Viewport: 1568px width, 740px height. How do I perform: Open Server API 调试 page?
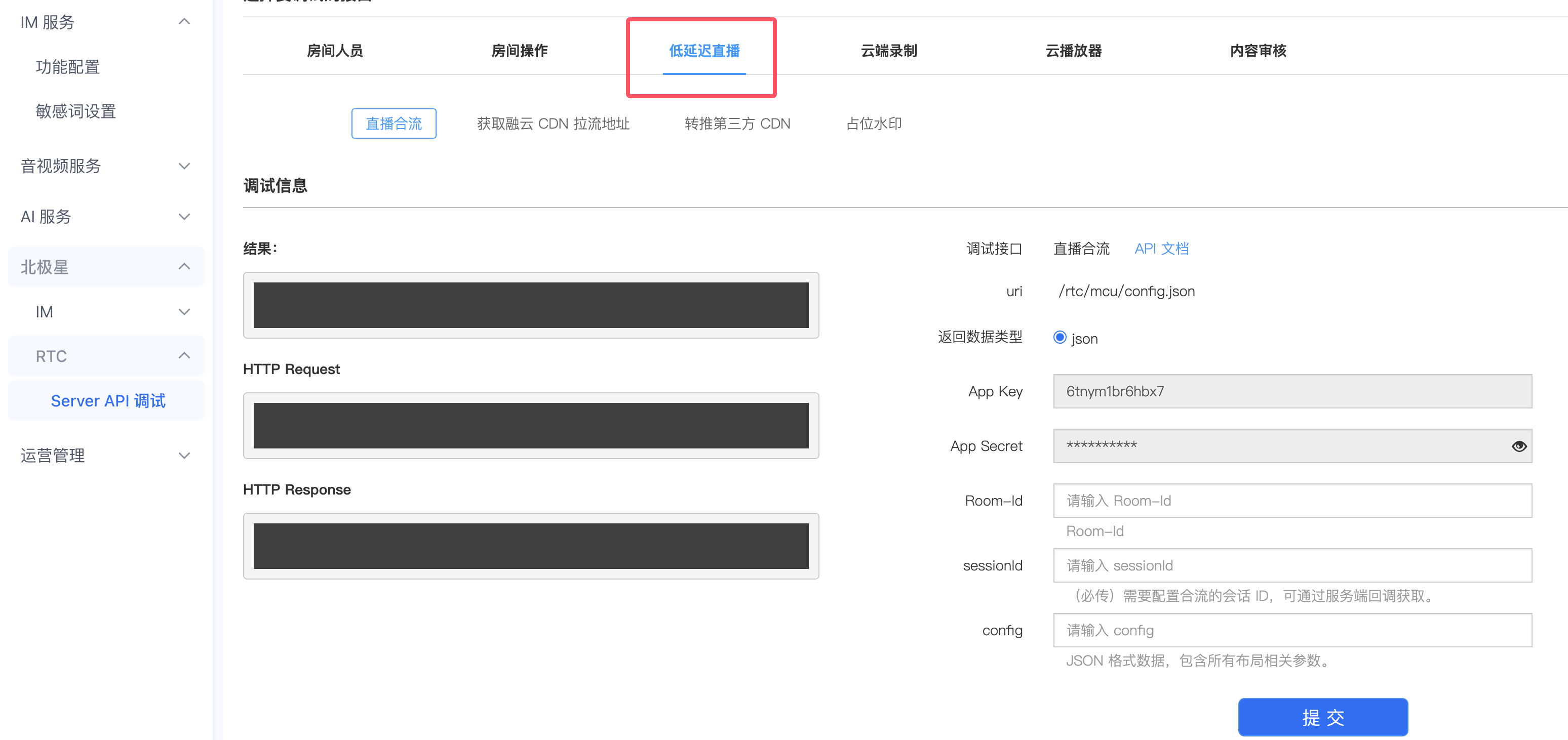(x=107, y=400)
